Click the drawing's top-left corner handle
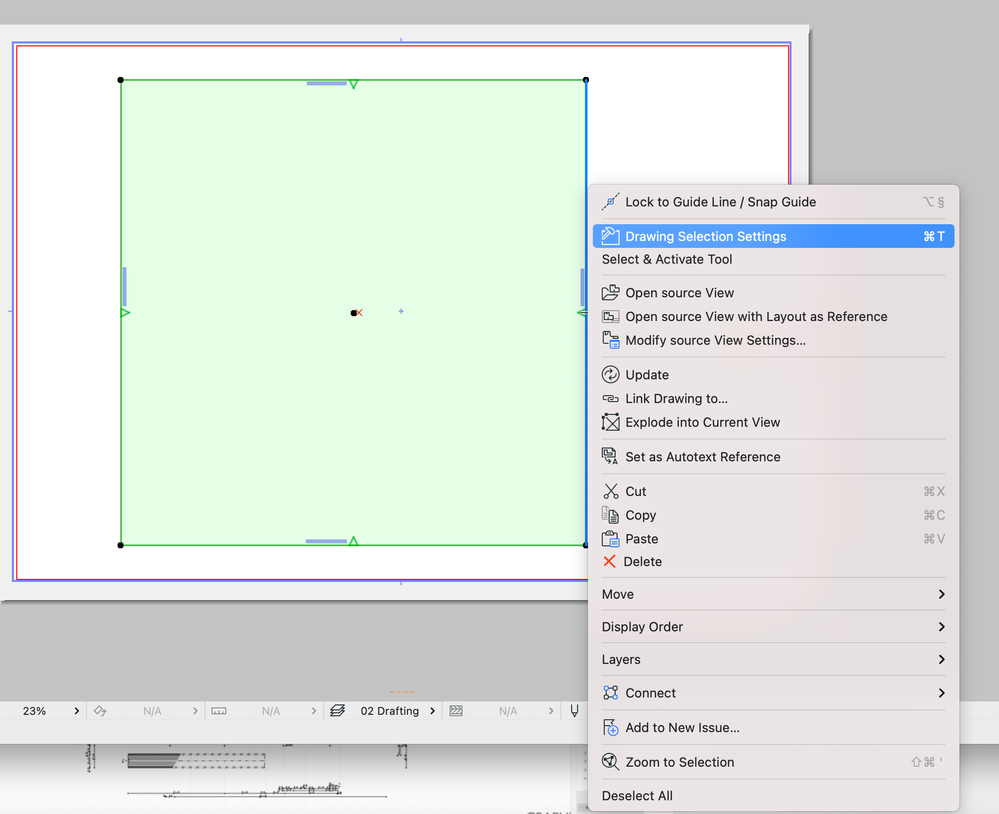The width and height of the screenshot is (999, 814). click(x=120, y=80)
